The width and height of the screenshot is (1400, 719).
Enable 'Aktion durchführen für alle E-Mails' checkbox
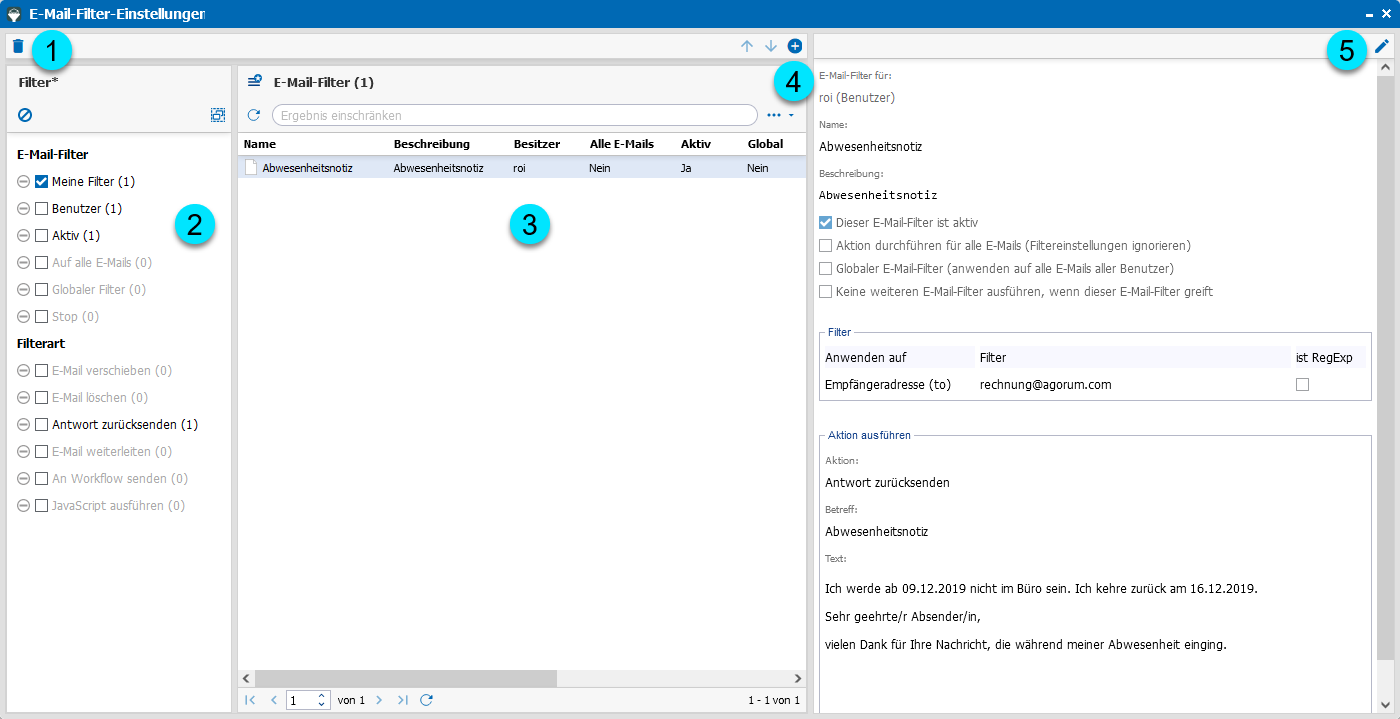(x=826, y=245)
